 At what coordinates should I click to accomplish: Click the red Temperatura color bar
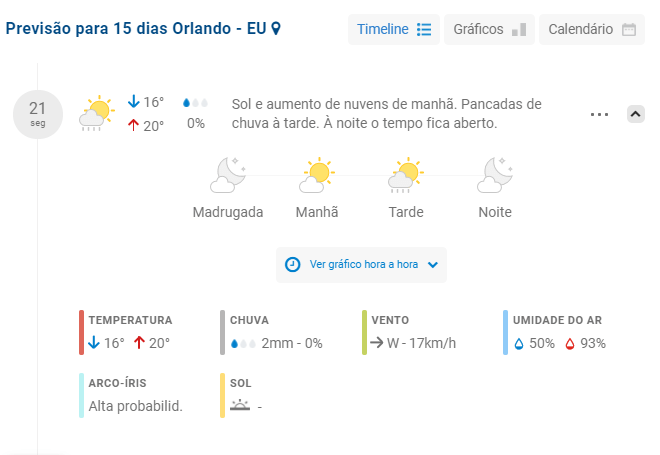pyautogui.click(x=81, y=333)
